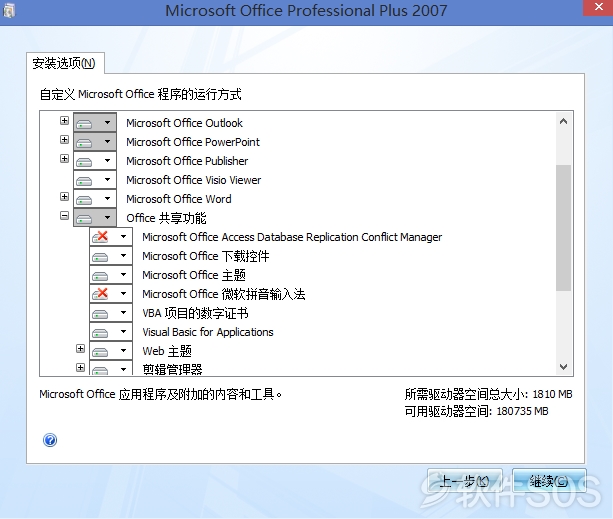Select Microsoft Office PowerPoint tree item
Viewport: 613px width, 519px height.
(193, 142)
